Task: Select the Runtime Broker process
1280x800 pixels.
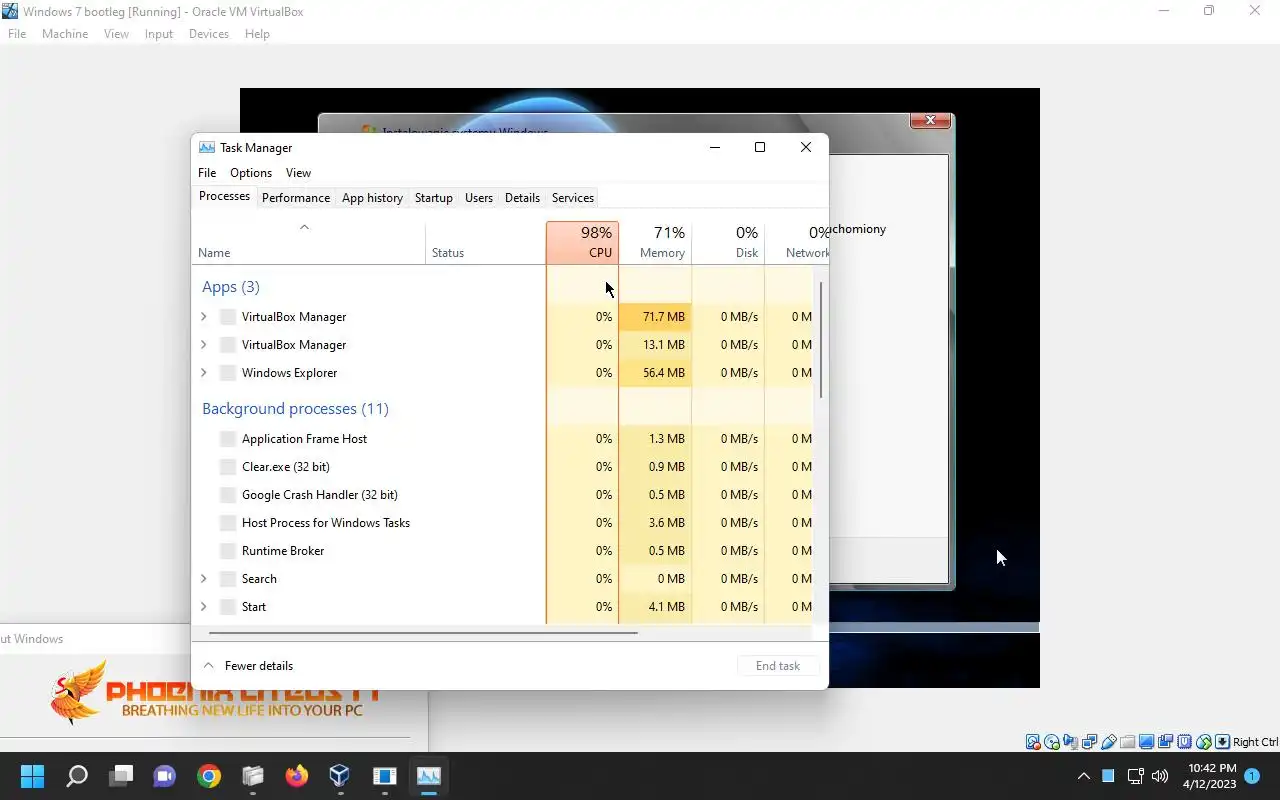Action: (x=502, y=551)
